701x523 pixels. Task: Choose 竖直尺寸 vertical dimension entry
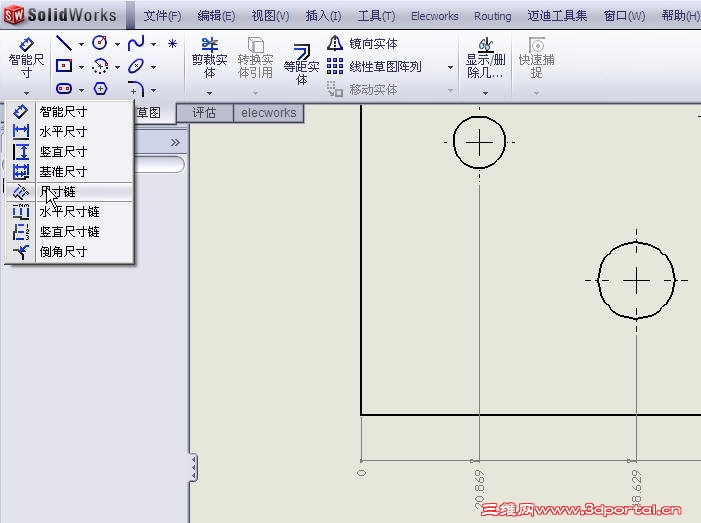click(x=69, y=152)
